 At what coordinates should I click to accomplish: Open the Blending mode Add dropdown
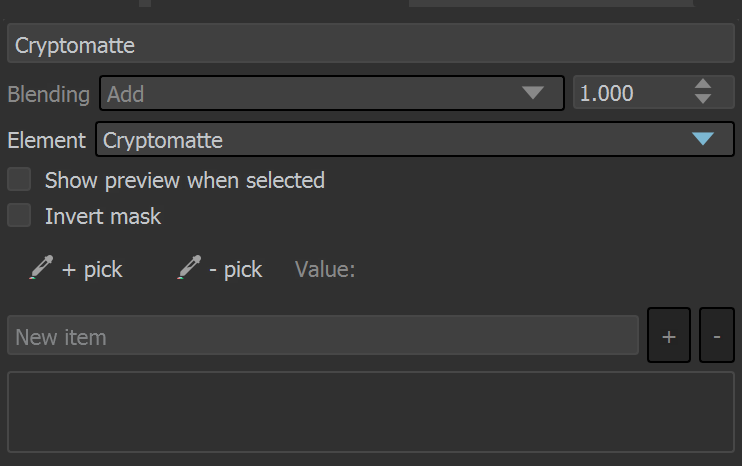(331, 93)
